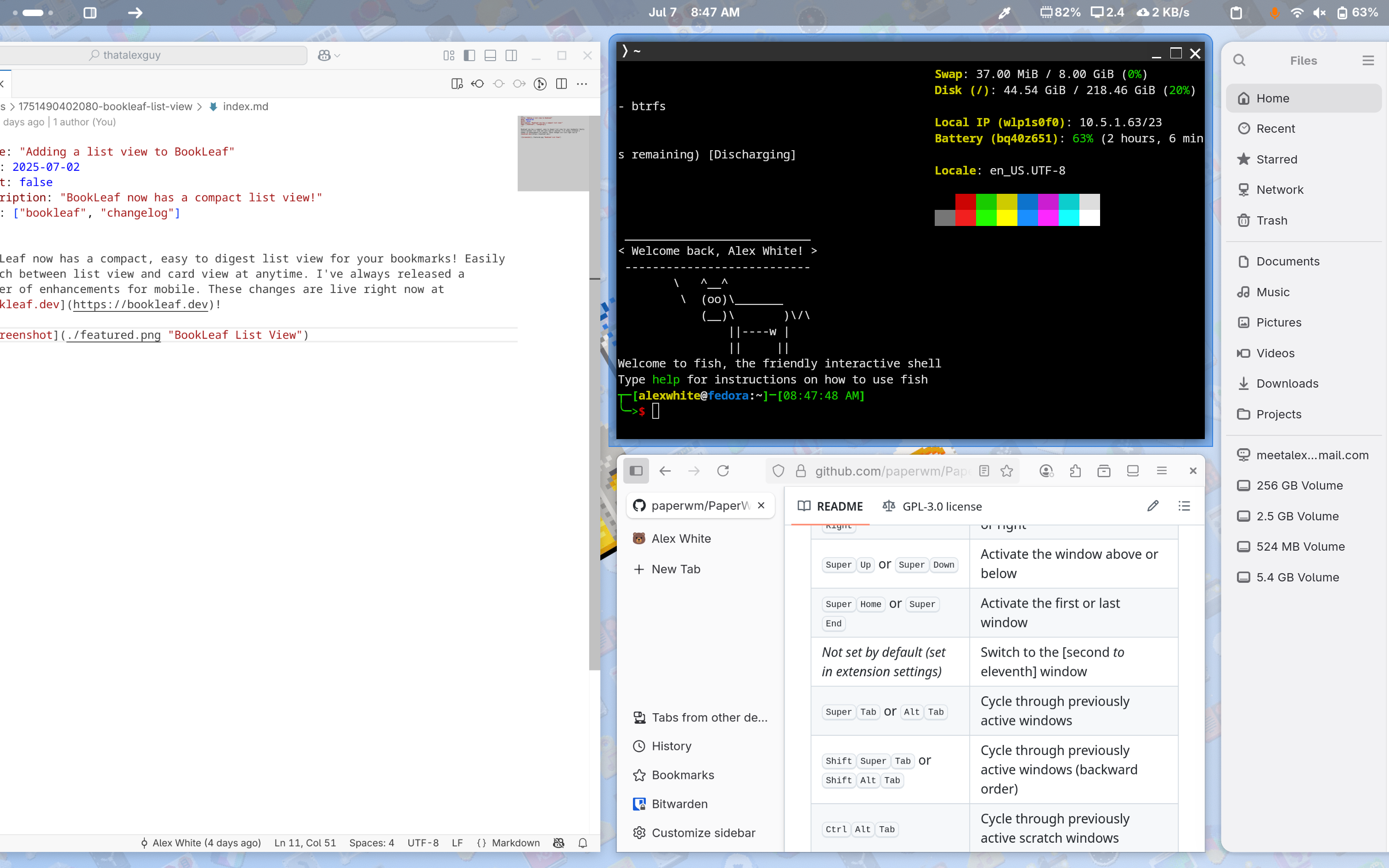
Task: Open the browser hamburger menu
Action: [x=1162, y=470]
